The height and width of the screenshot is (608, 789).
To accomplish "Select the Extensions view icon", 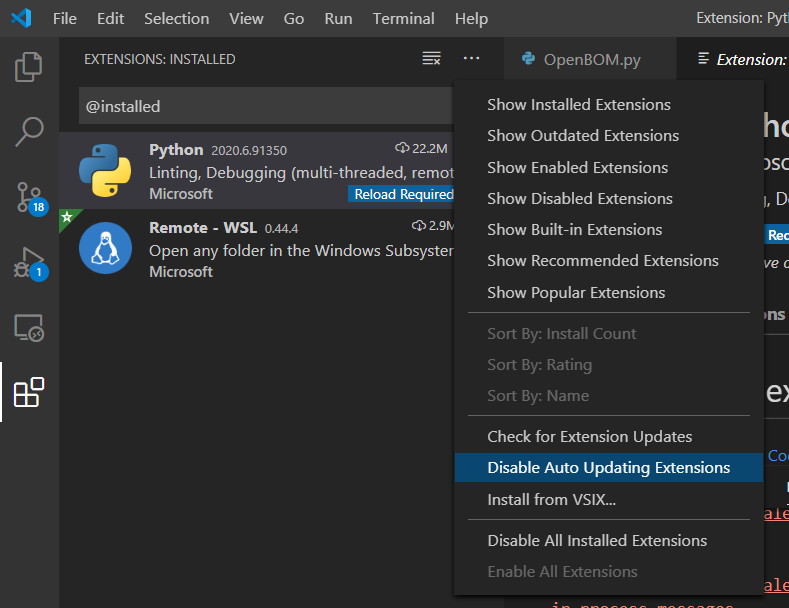I will coord(29,392).
